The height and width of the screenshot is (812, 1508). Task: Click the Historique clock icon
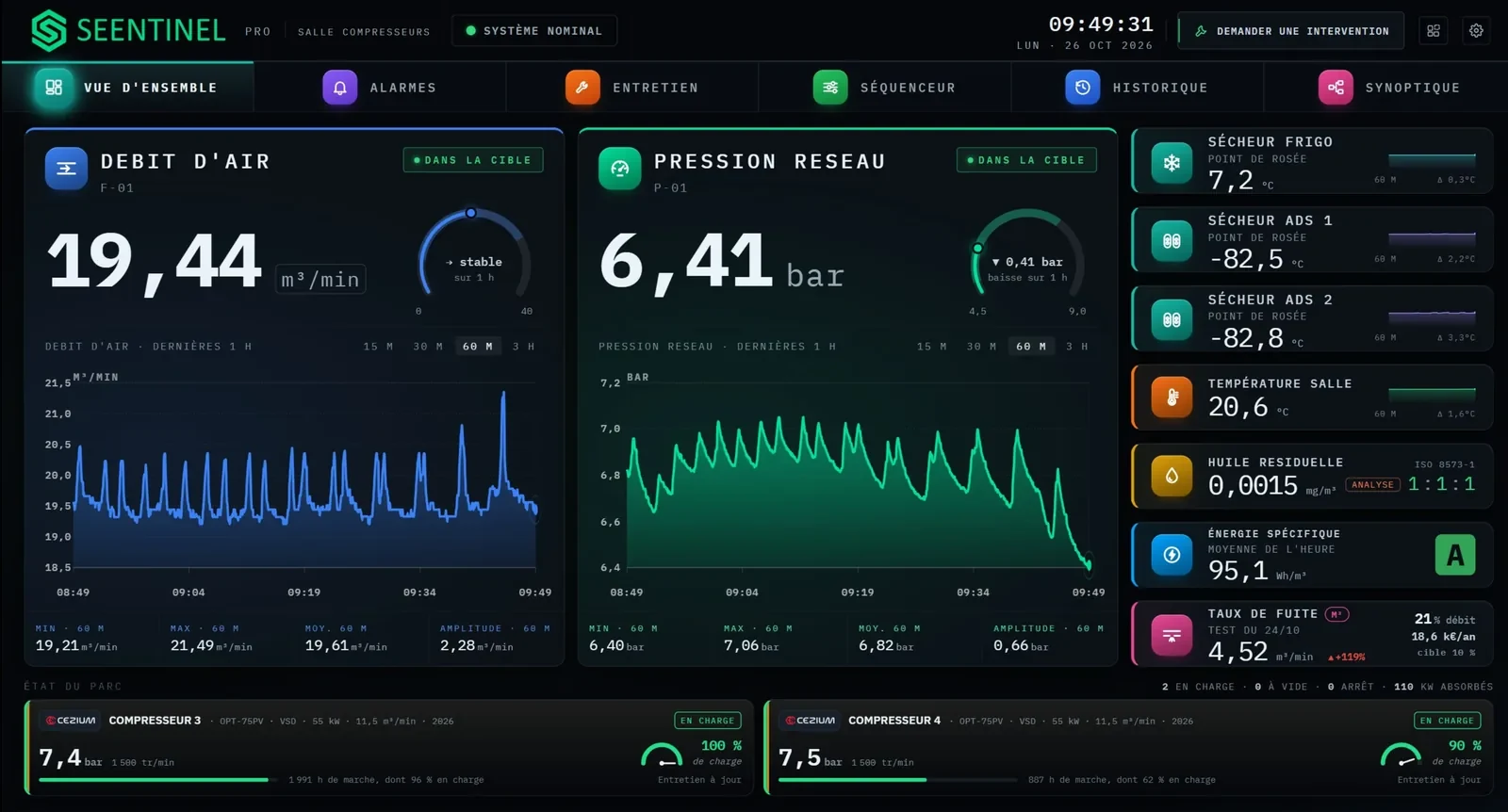click(1083, 88)
